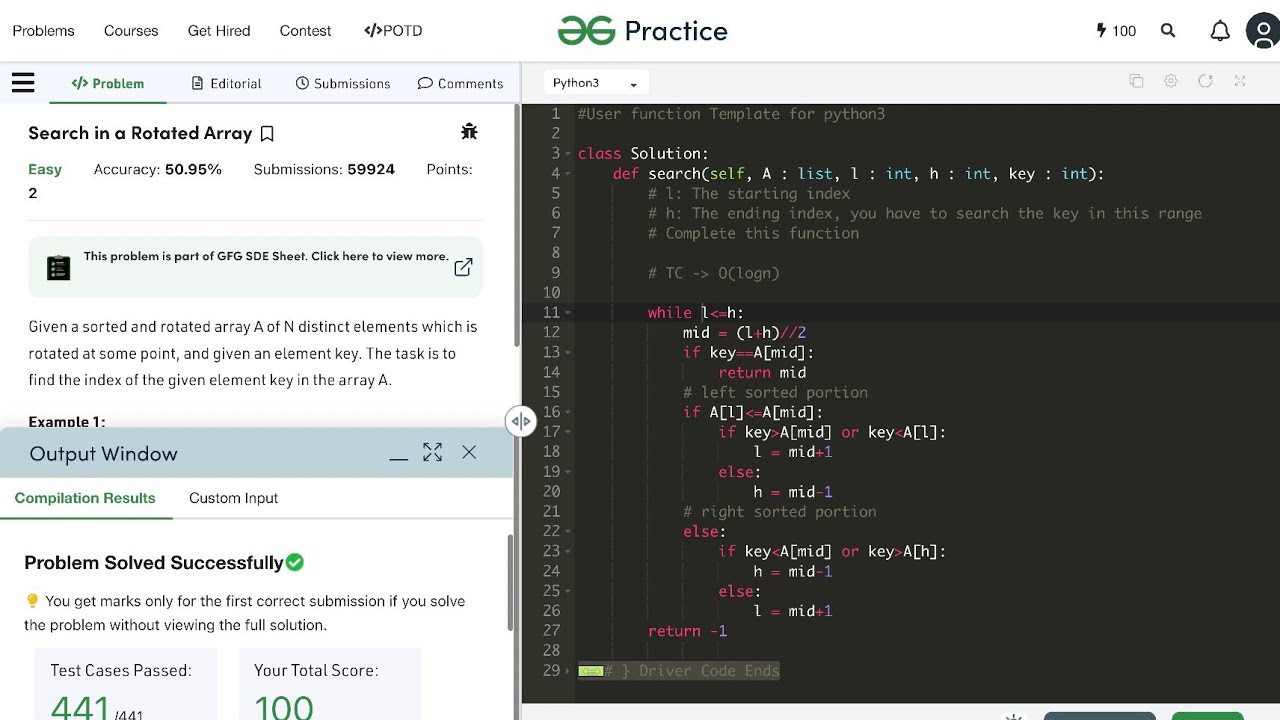This screenshot has height=720, width=1280.
Task: Click 'Your Total Score:' label
Action: tap(316, 670)
